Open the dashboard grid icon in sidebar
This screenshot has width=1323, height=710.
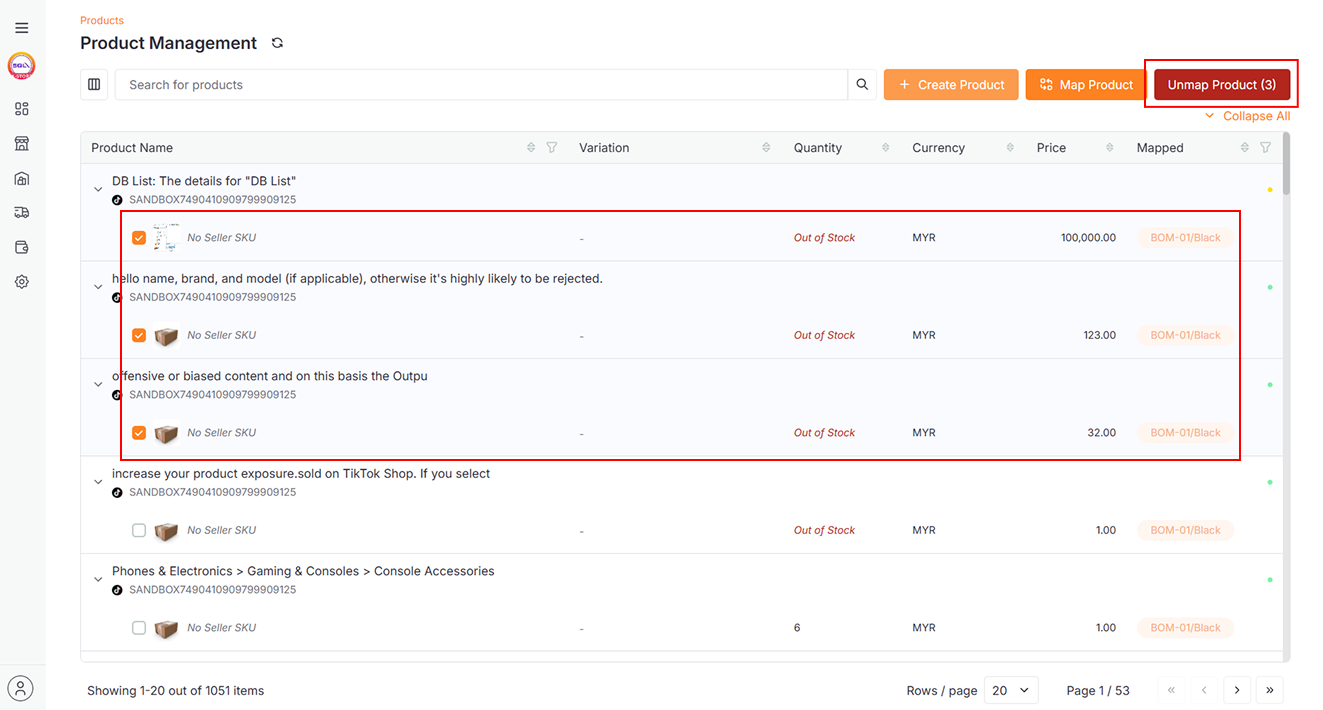coord(22,109)
